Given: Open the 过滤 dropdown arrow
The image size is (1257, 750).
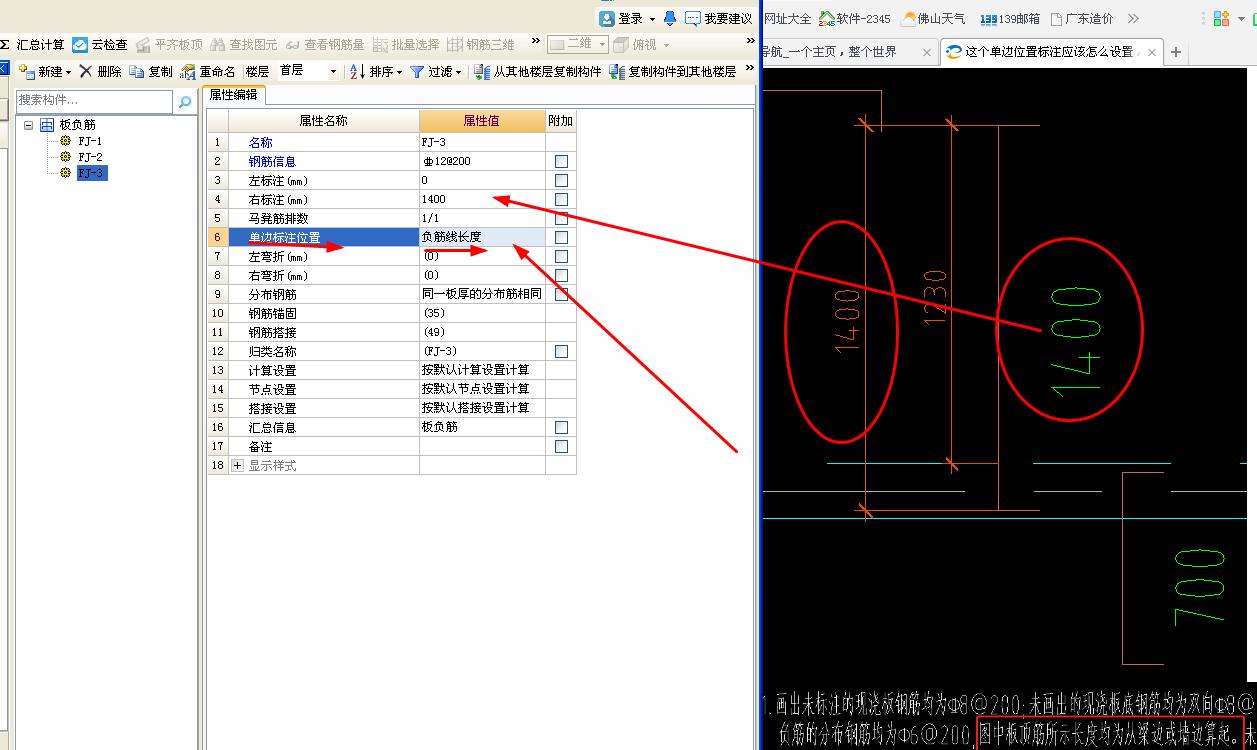Looking at the screenshot, I should (x=459, y=72).
